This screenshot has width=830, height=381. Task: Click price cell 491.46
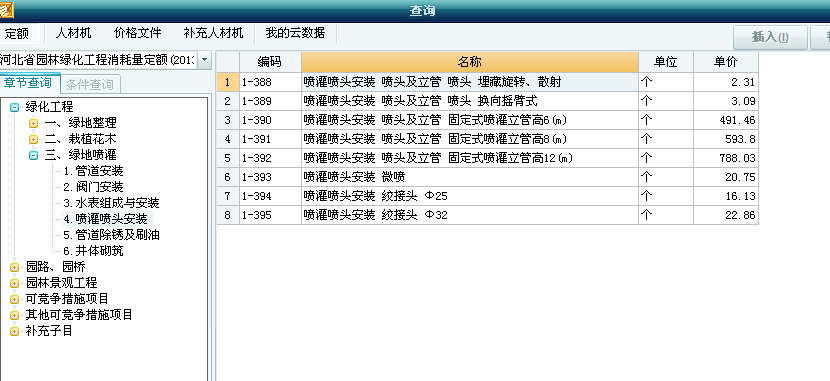726,120
